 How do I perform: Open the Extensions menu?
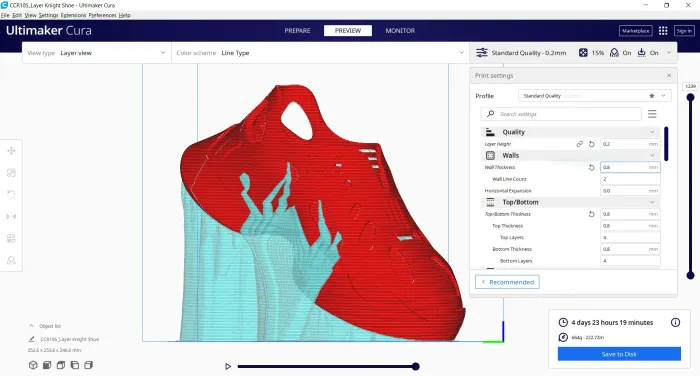(x=73, y=15)
